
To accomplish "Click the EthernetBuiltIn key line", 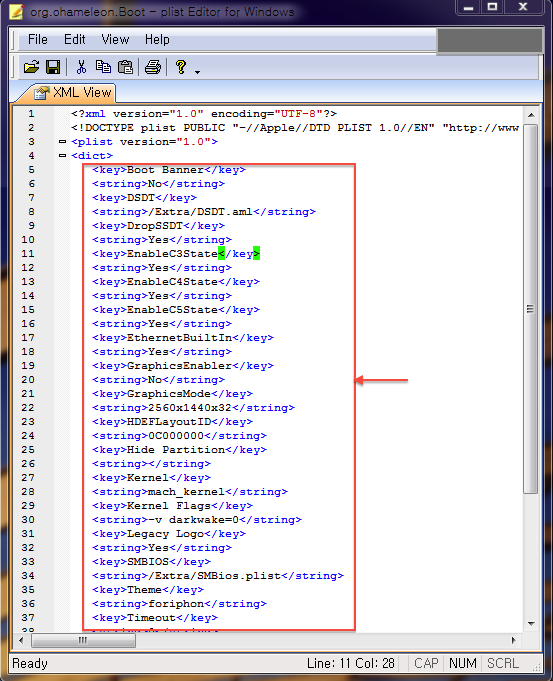I will click(183, 338).
